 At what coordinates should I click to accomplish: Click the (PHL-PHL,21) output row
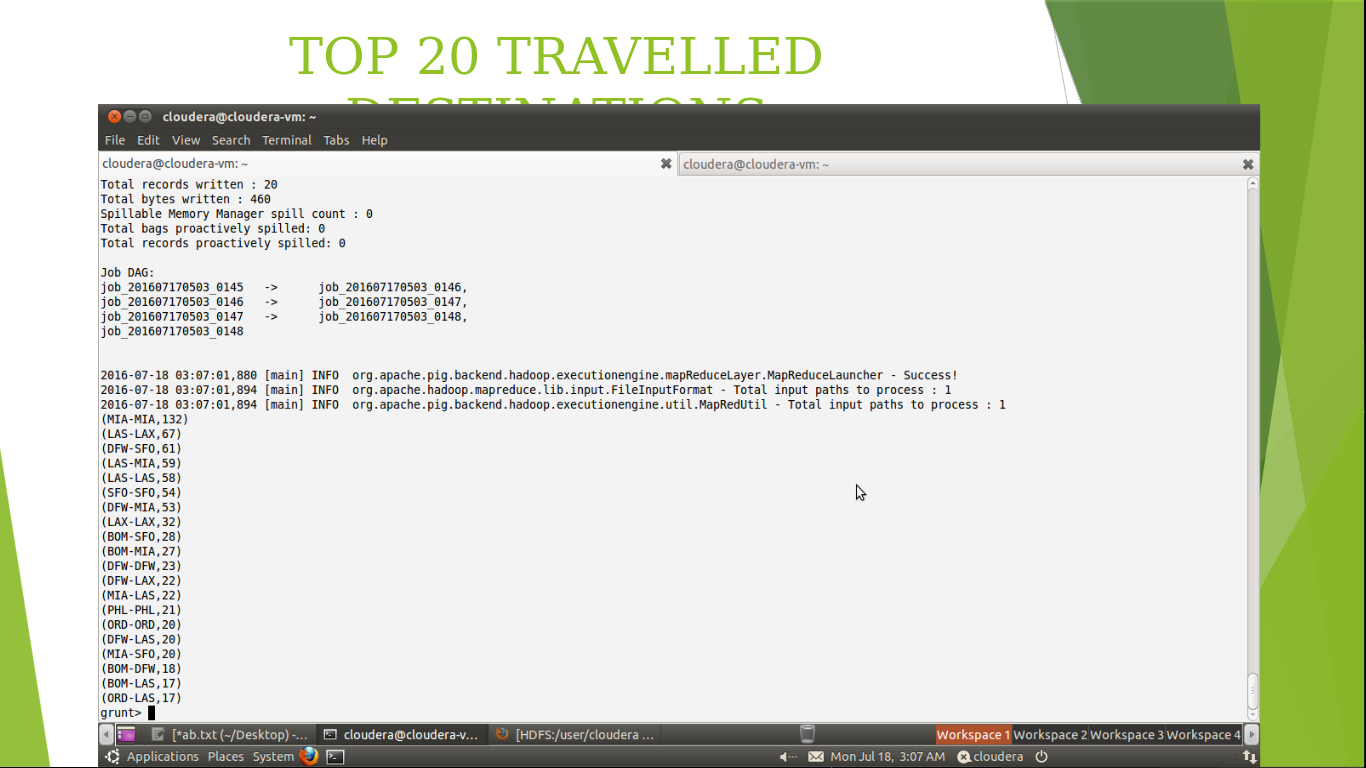point(141,610)
